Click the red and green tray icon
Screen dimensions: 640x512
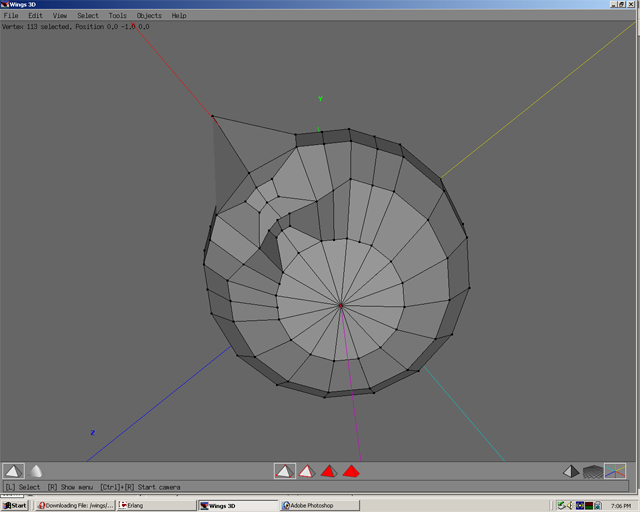point(589,505)
